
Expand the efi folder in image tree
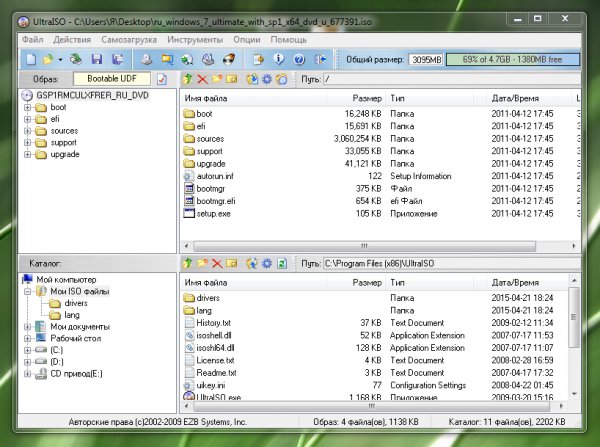coord(27,119)
